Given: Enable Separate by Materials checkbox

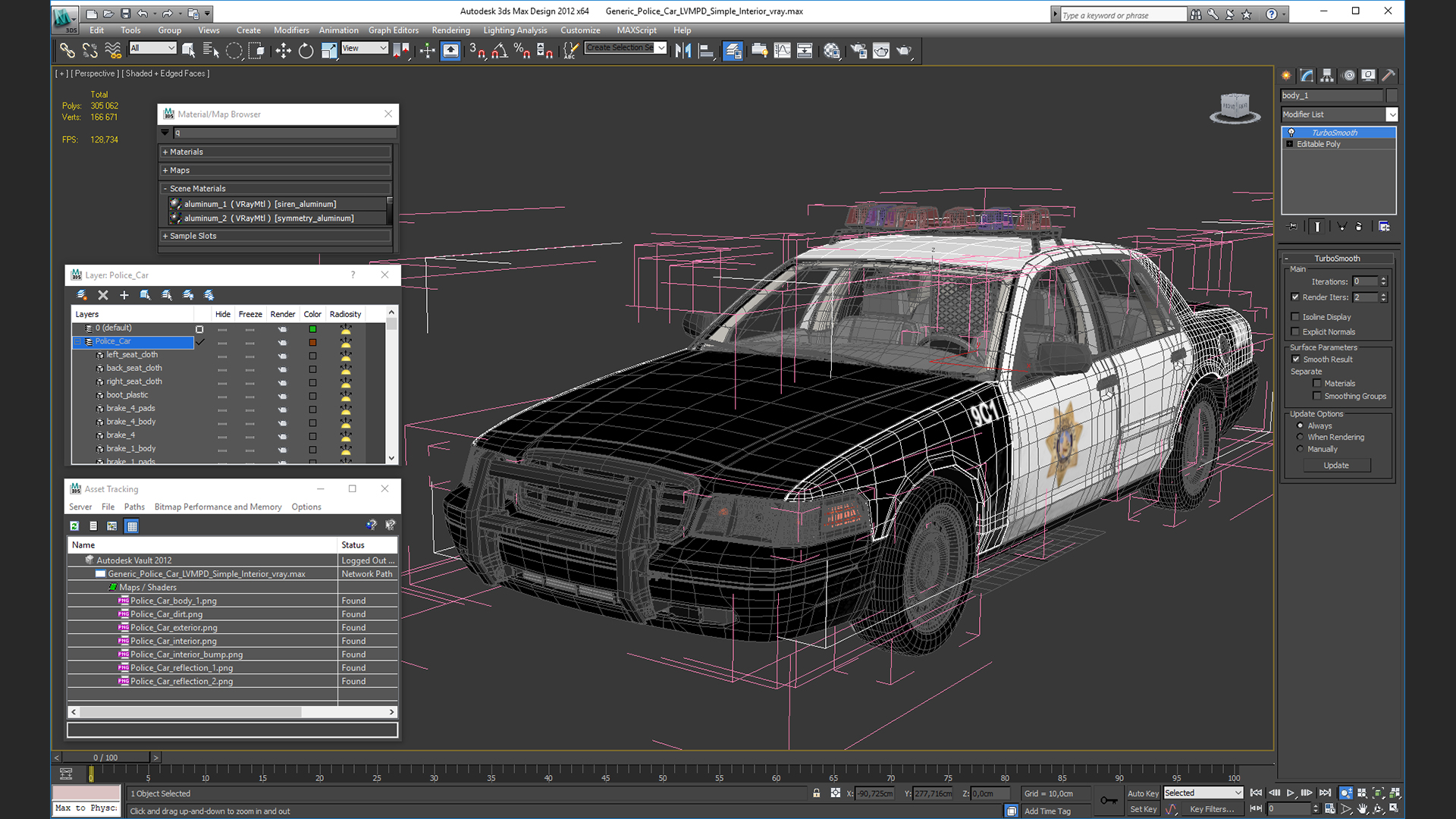Looking at the screenshot, I should 1317,383.
